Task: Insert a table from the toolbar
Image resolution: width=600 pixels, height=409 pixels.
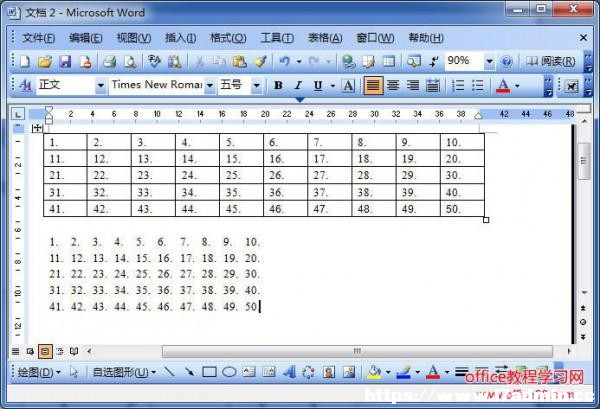Action: pos(389,61)
